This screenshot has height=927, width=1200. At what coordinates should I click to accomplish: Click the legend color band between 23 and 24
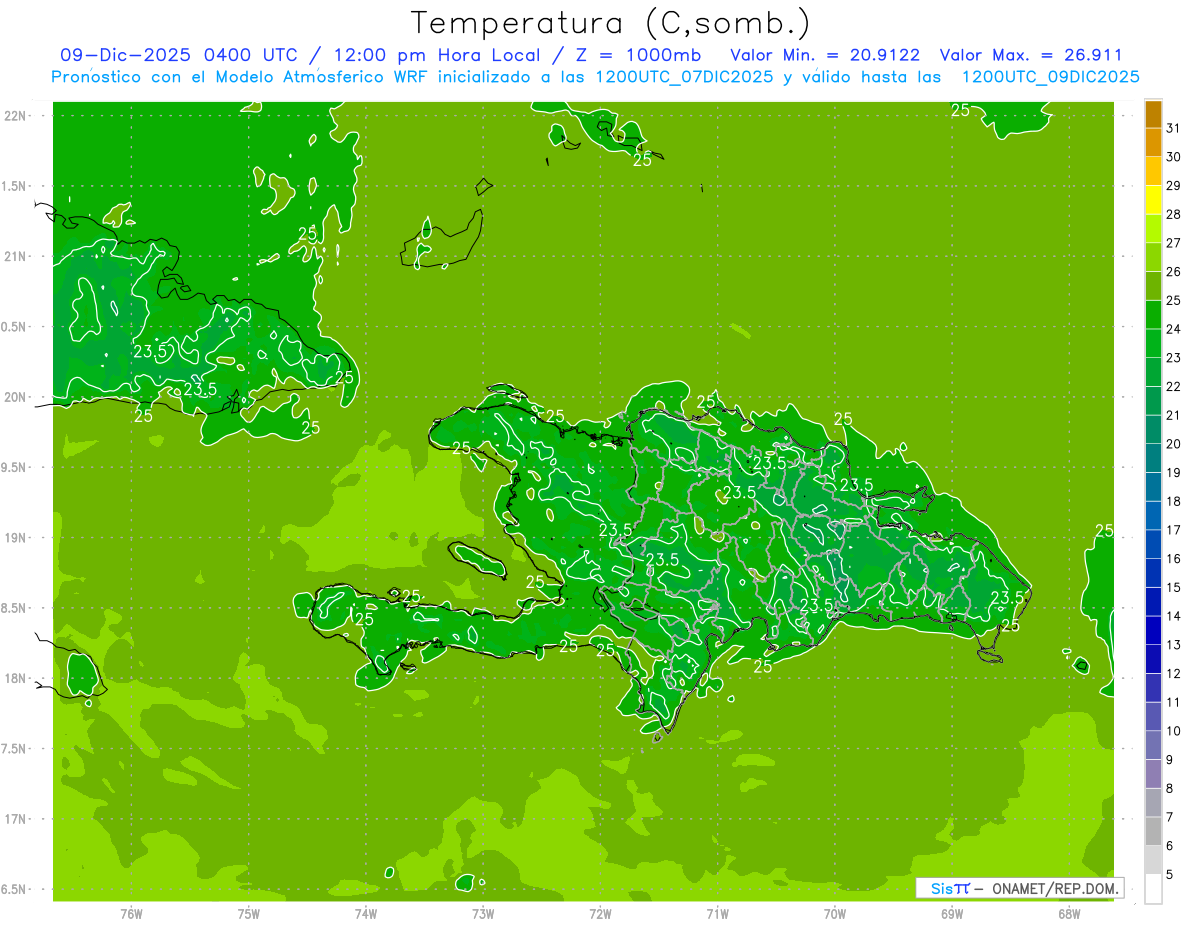tap(1153, 343)
